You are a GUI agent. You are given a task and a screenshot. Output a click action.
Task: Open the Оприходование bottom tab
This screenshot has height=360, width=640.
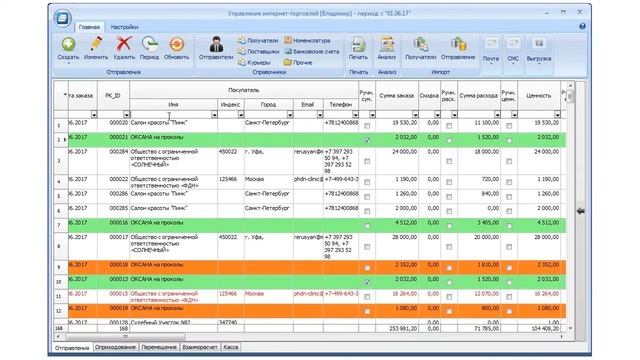click(x=116, y=347)
